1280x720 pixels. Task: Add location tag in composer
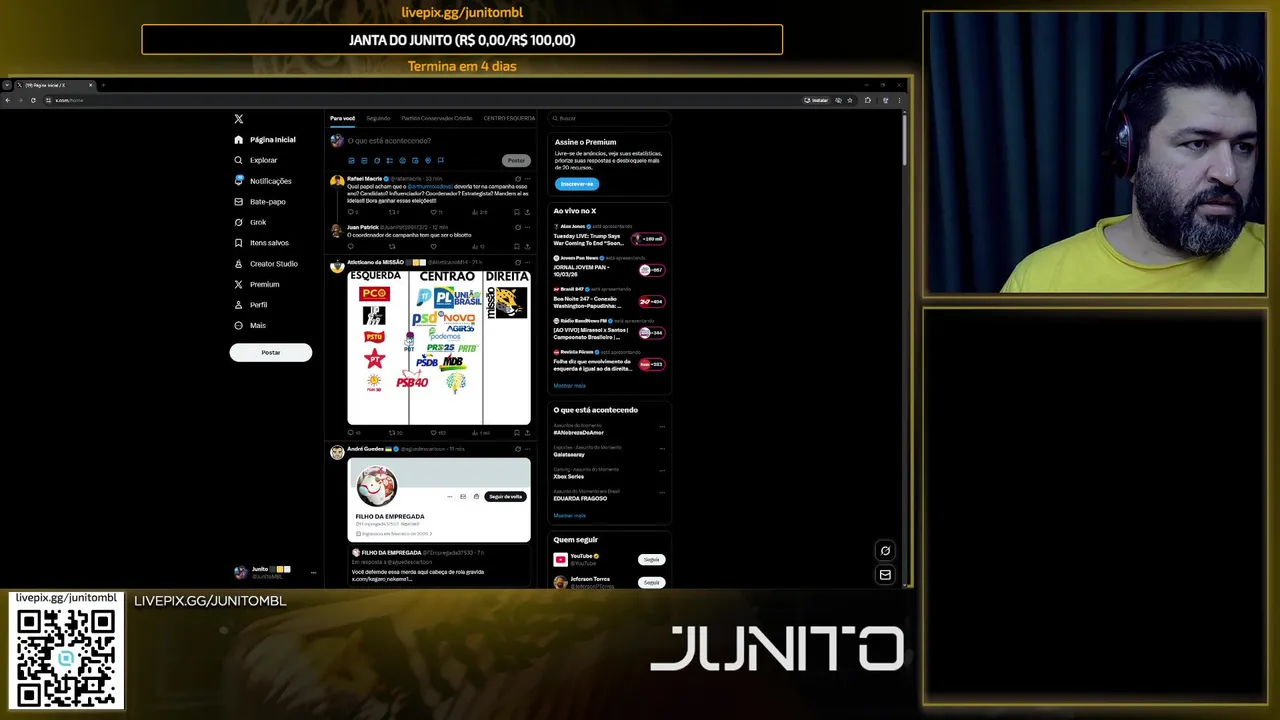(428, 160)
